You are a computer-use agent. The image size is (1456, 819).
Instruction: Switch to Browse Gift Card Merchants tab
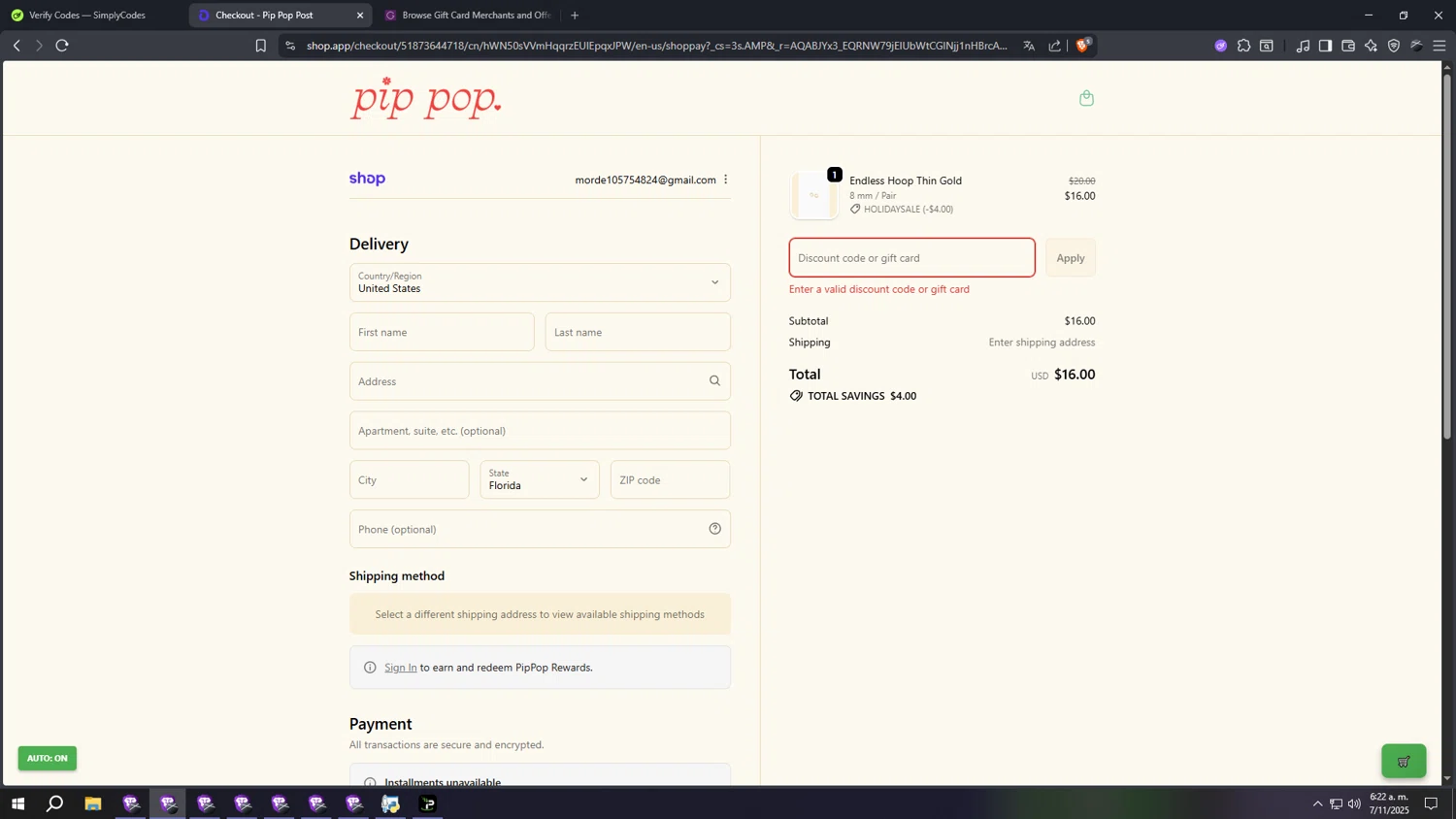click(469, 16)
